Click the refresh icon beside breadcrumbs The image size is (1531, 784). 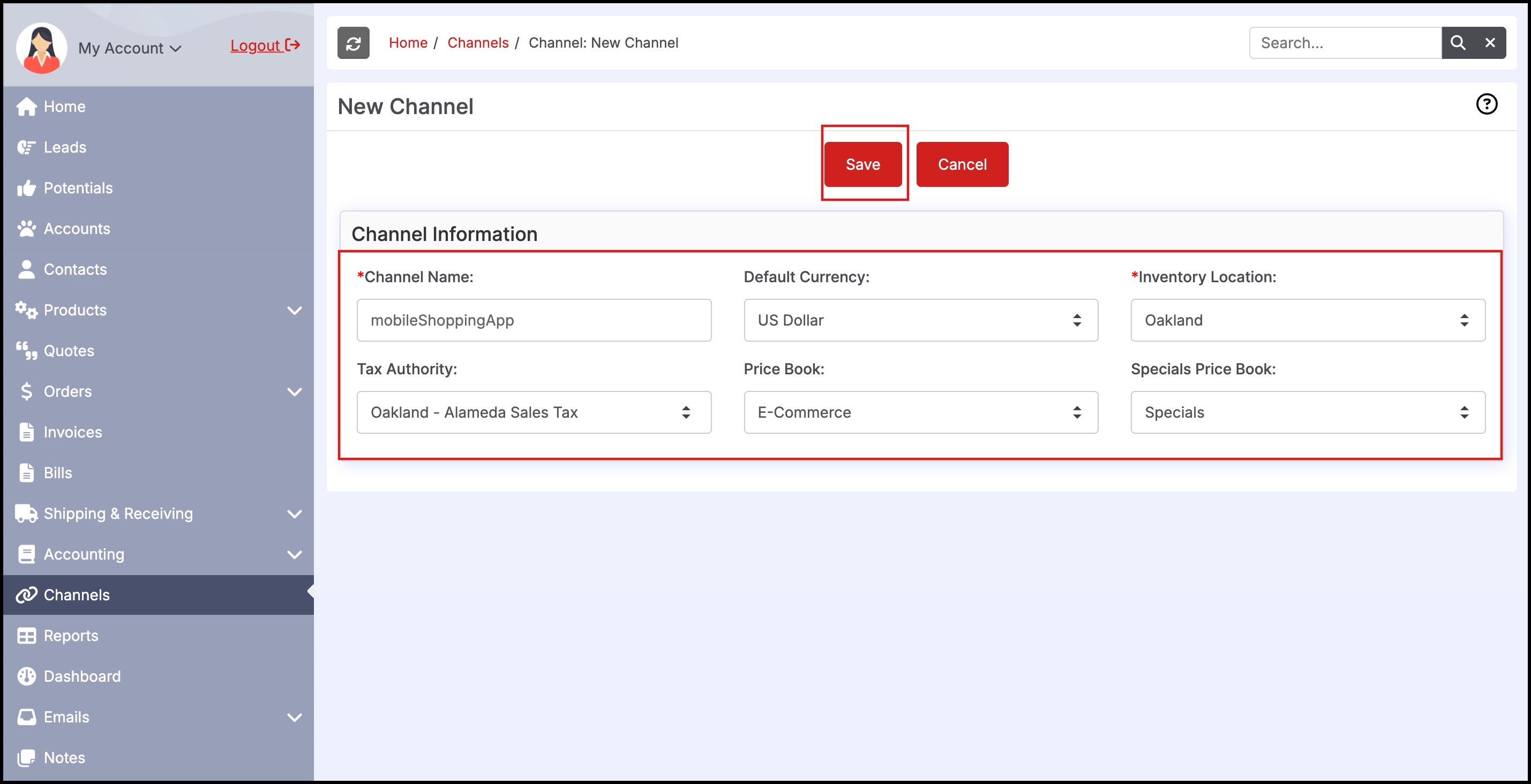pyautogui.click(x=353, y=43)
